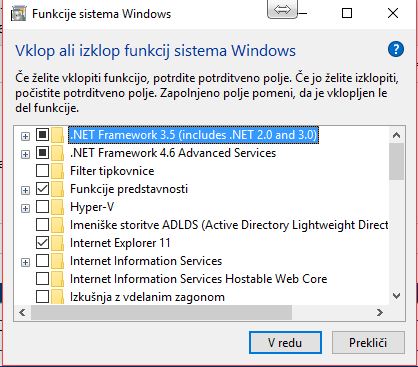
Task: Toggle the Internet Information Services checkbox
Action: click(42, 261)
